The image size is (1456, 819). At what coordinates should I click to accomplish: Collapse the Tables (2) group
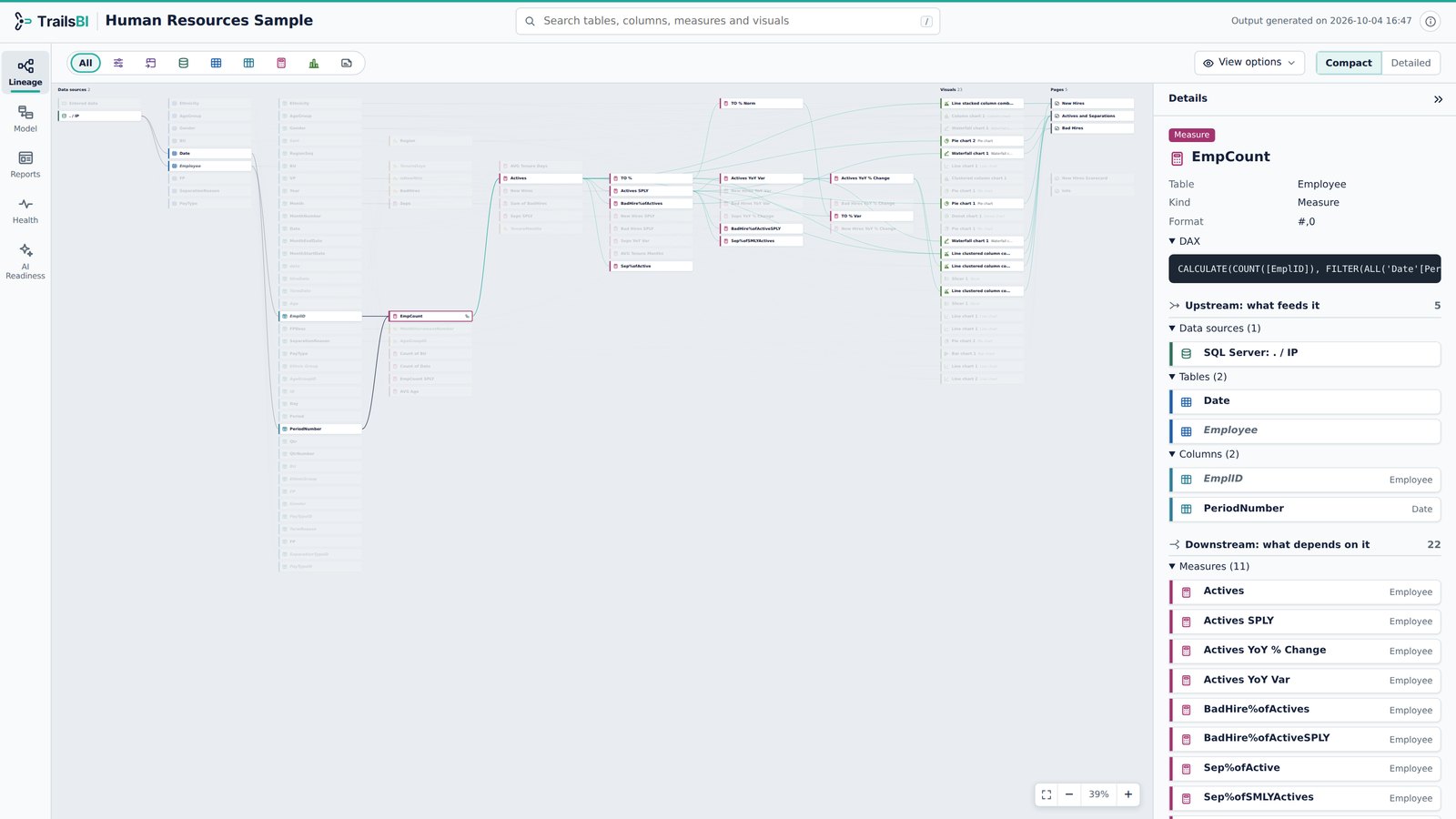pyautogui.click(x=1198, y=377)
